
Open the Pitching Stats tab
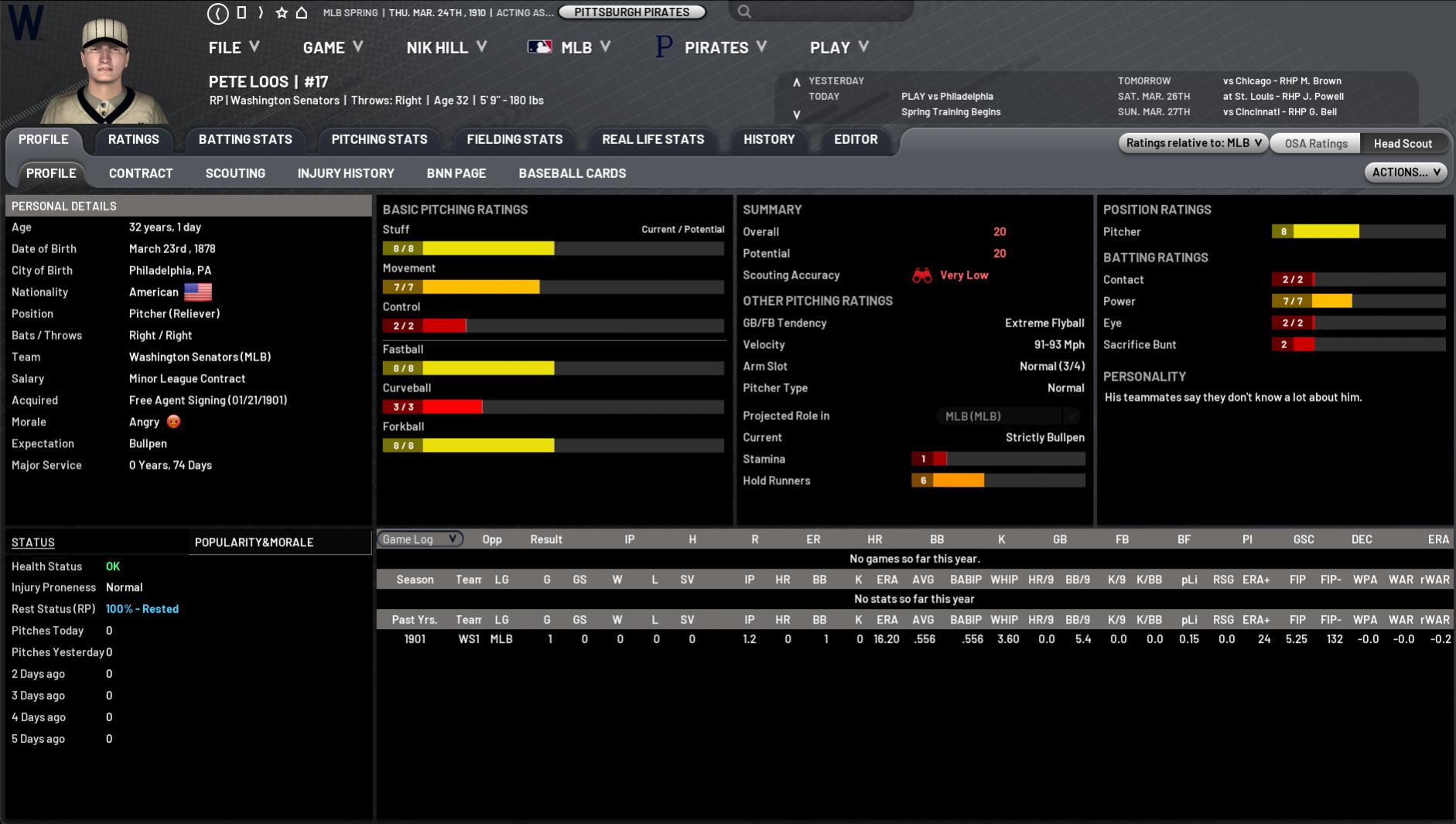pyautogui.click(x=379, y=139)
